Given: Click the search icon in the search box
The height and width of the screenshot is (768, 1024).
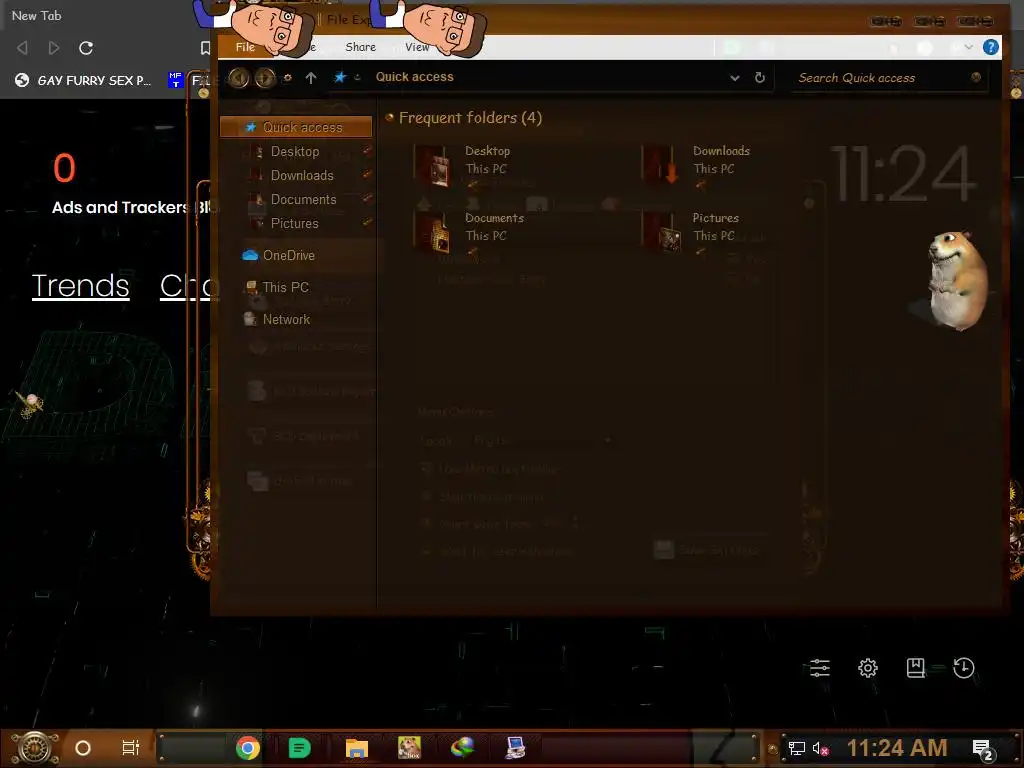Looking at the screenshot, I should [976, 78].
